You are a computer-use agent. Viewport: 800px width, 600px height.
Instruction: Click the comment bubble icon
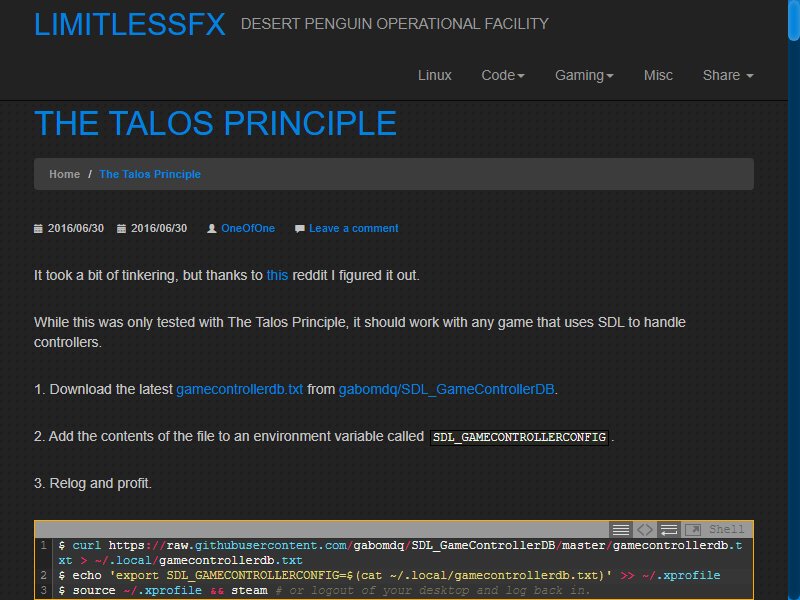300,229
